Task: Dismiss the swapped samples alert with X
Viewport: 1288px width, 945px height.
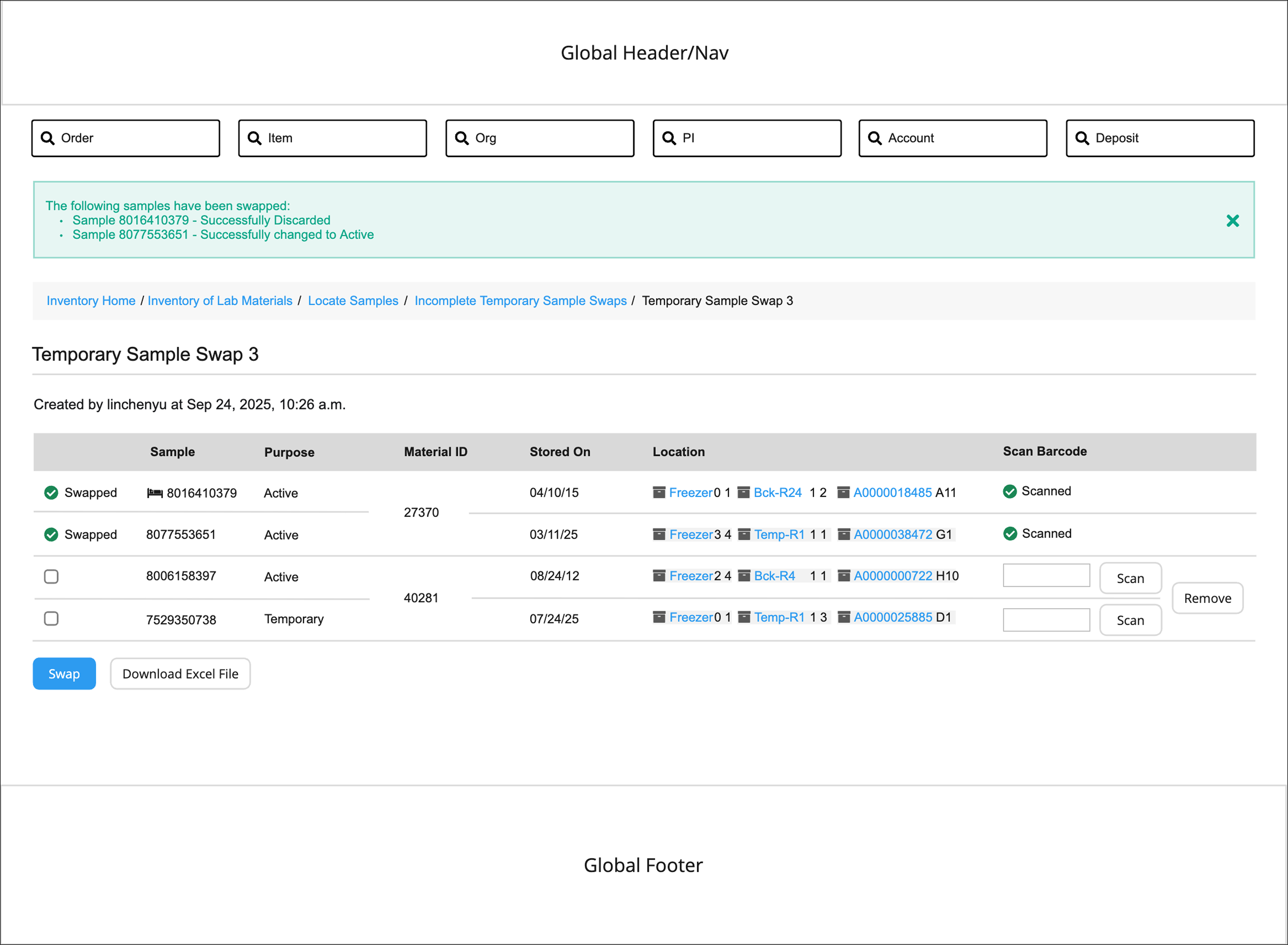Action: 1232,221
